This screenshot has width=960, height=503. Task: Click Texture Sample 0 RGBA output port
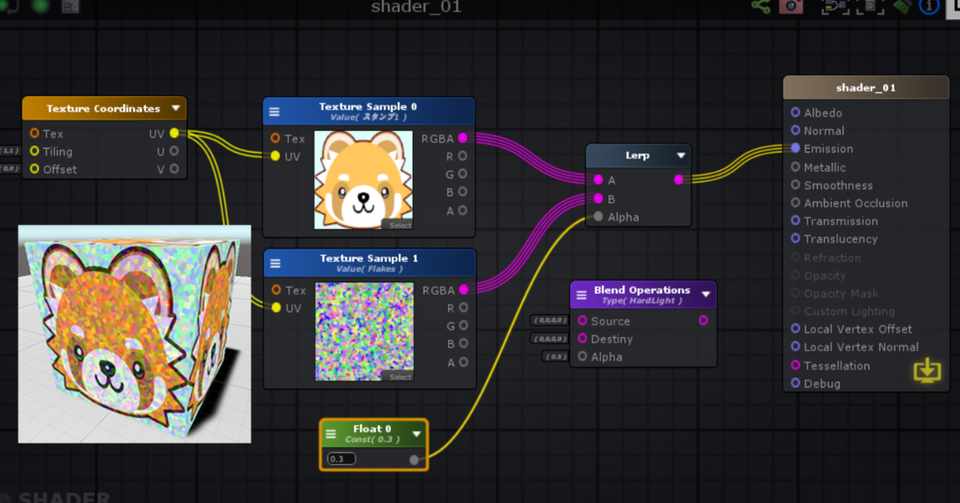463,138
